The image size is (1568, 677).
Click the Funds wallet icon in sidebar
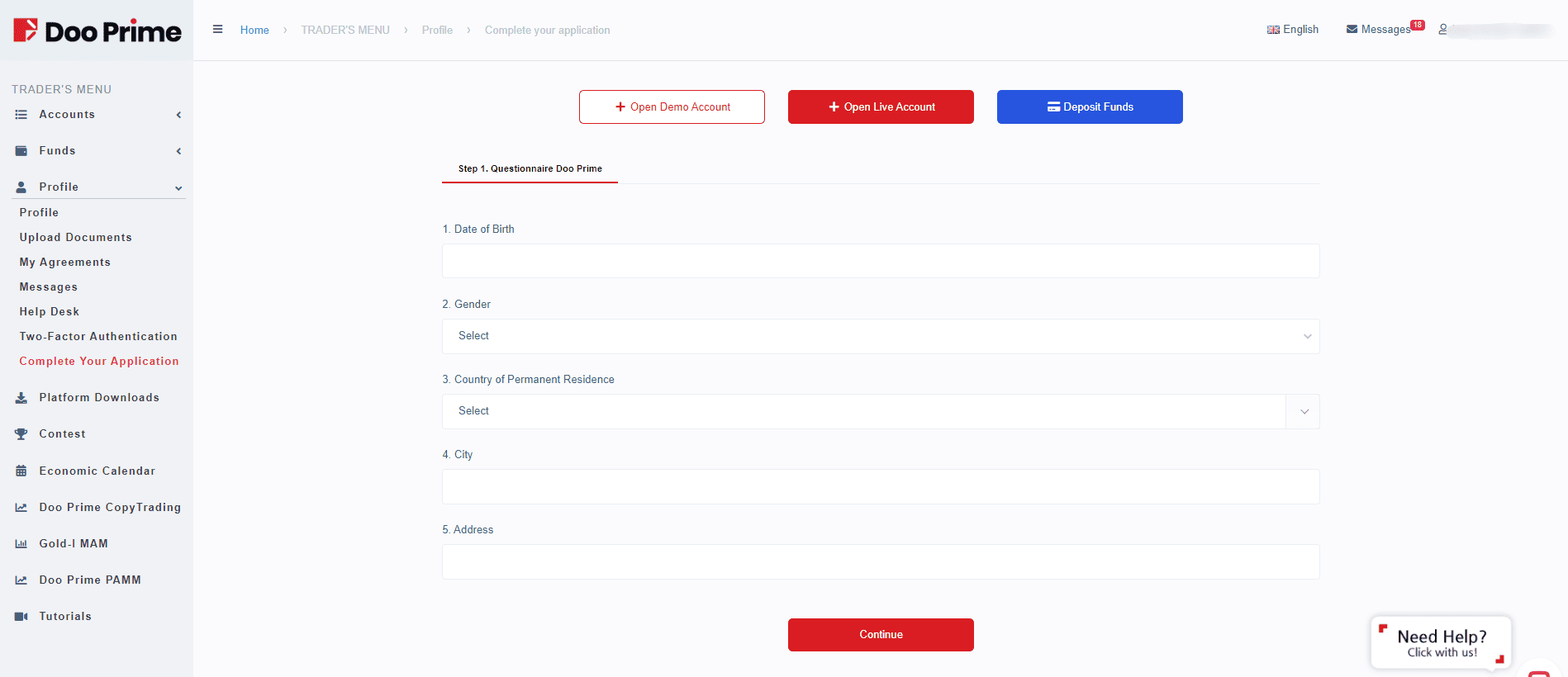(x=21, y=151)
